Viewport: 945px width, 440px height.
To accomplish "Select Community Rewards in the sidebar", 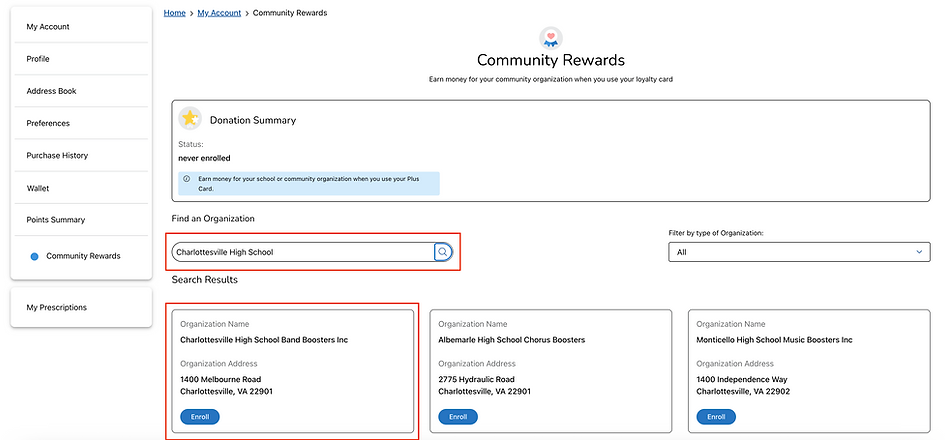I will [81, 256].
